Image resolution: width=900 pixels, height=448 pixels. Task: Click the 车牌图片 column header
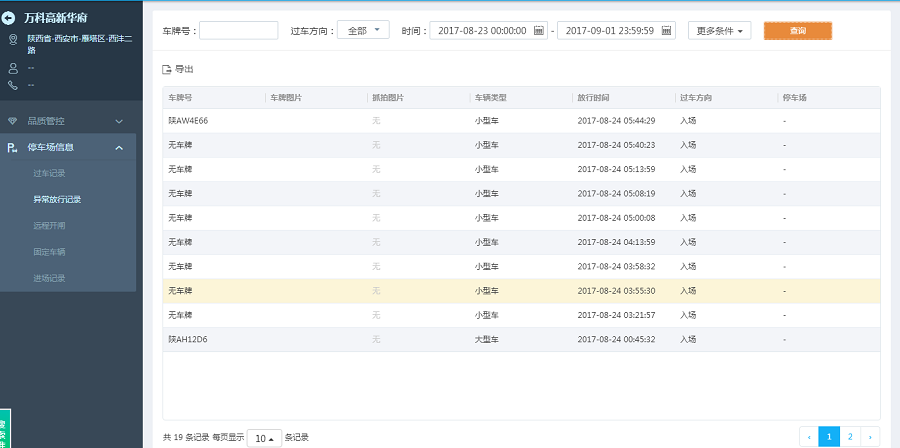click(286, 98)
